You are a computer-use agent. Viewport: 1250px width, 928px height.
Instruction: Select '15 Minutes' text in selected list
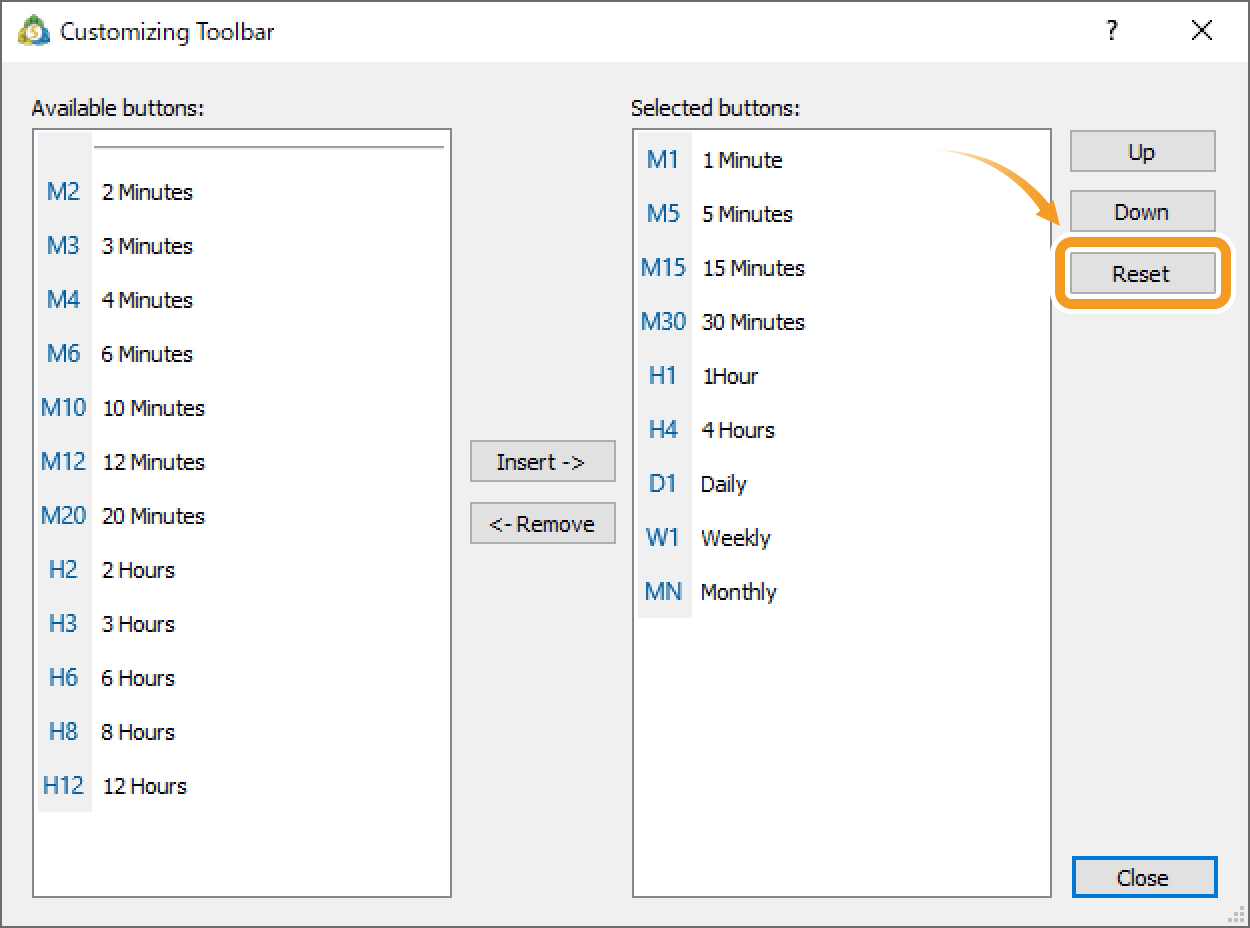click(753, 268)
